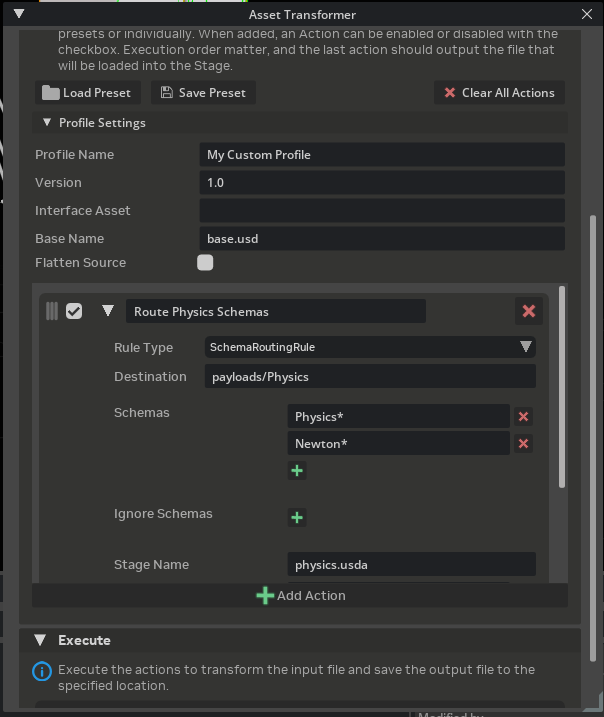
Task: Collapse the Execute section
Action: point(40,640)
